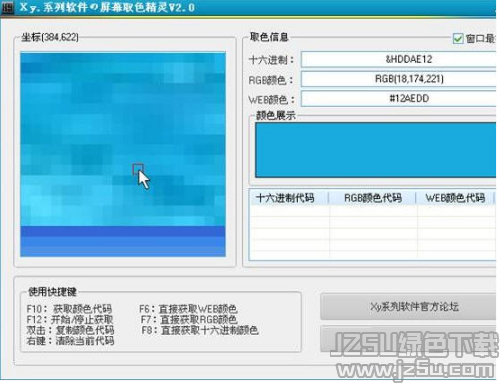Click the 取色信息 group label
The height and width of the screenshot is (383, 500).
tap(269, 37)
